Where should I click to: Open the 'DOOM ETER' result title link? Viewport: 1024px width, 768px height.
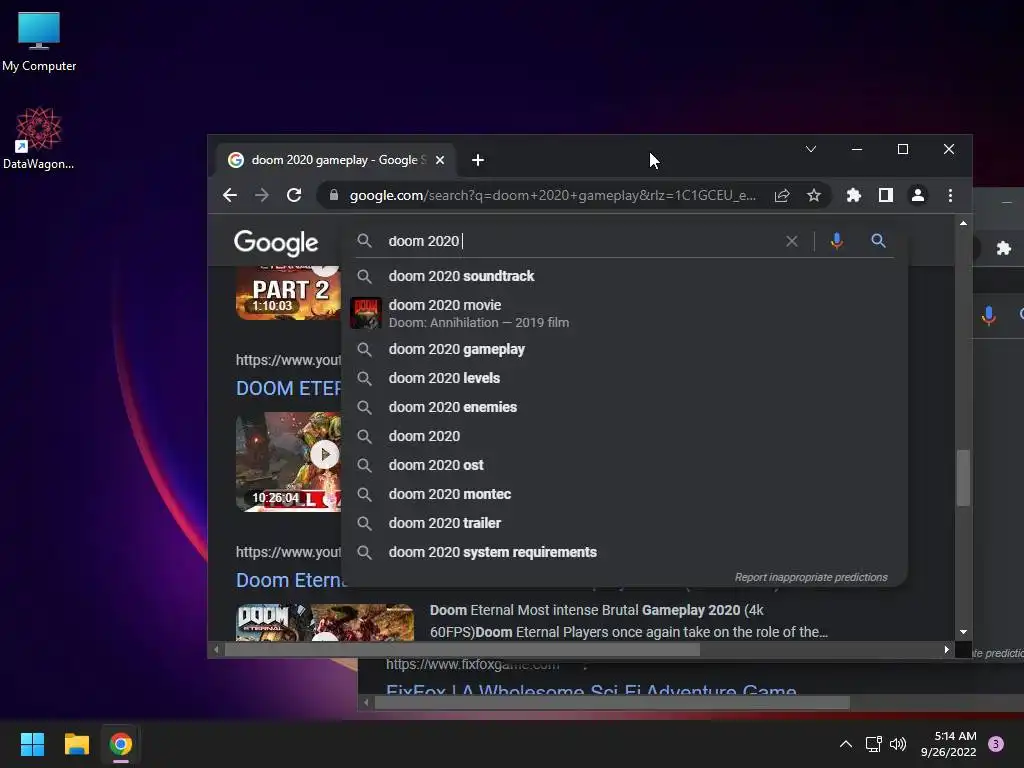(288, 389)
